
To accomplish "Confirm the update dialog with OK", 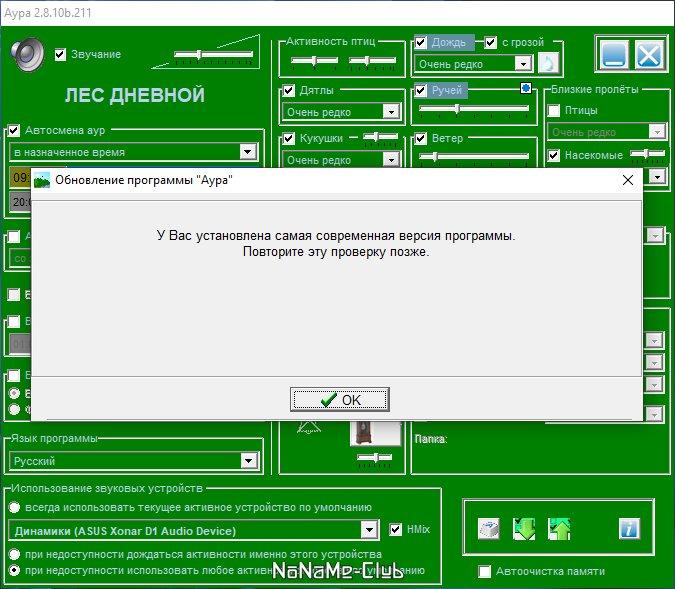I will [x=340, y=400].
